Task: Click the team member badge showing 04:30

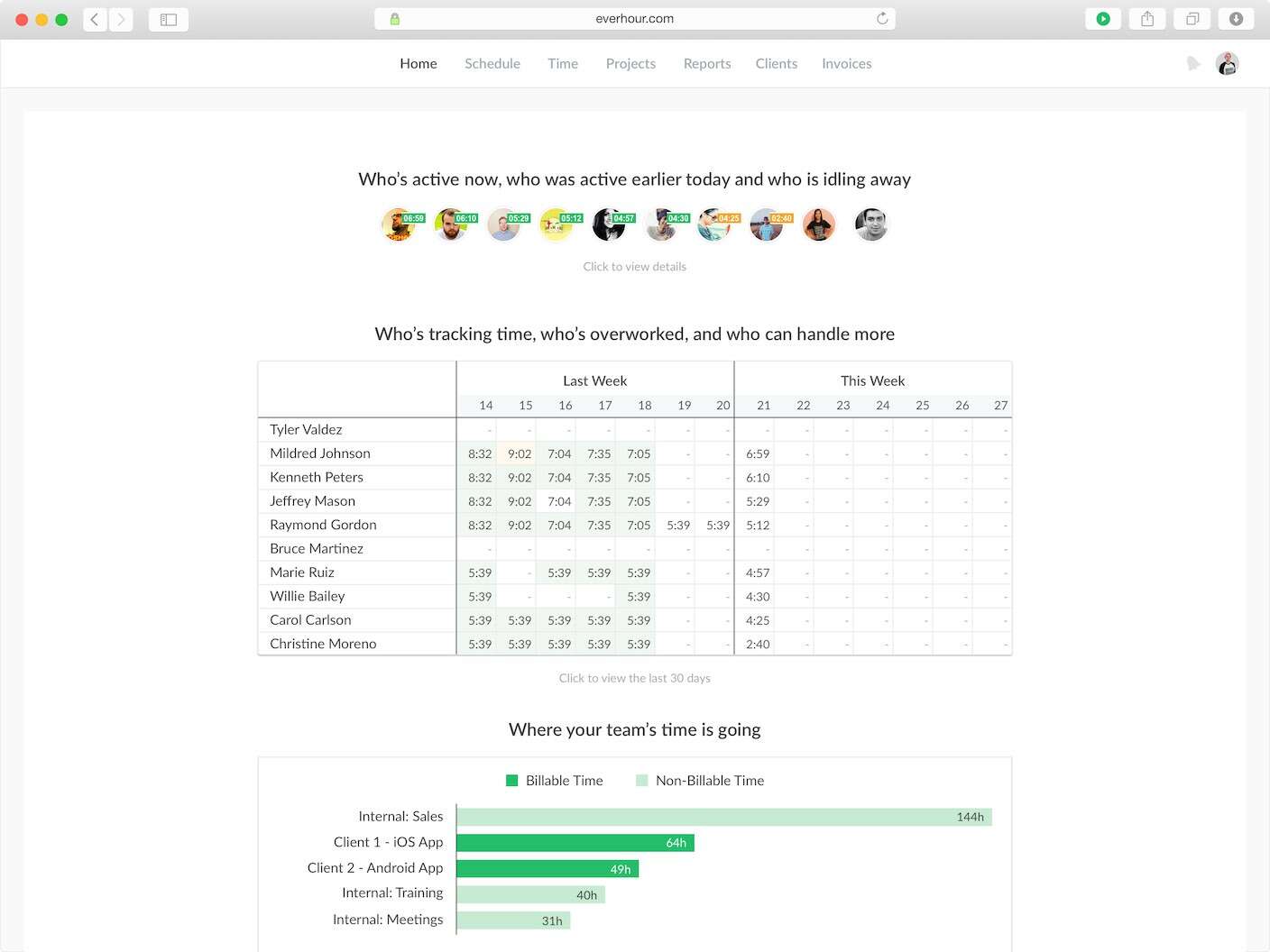Action: pos(663,224)
